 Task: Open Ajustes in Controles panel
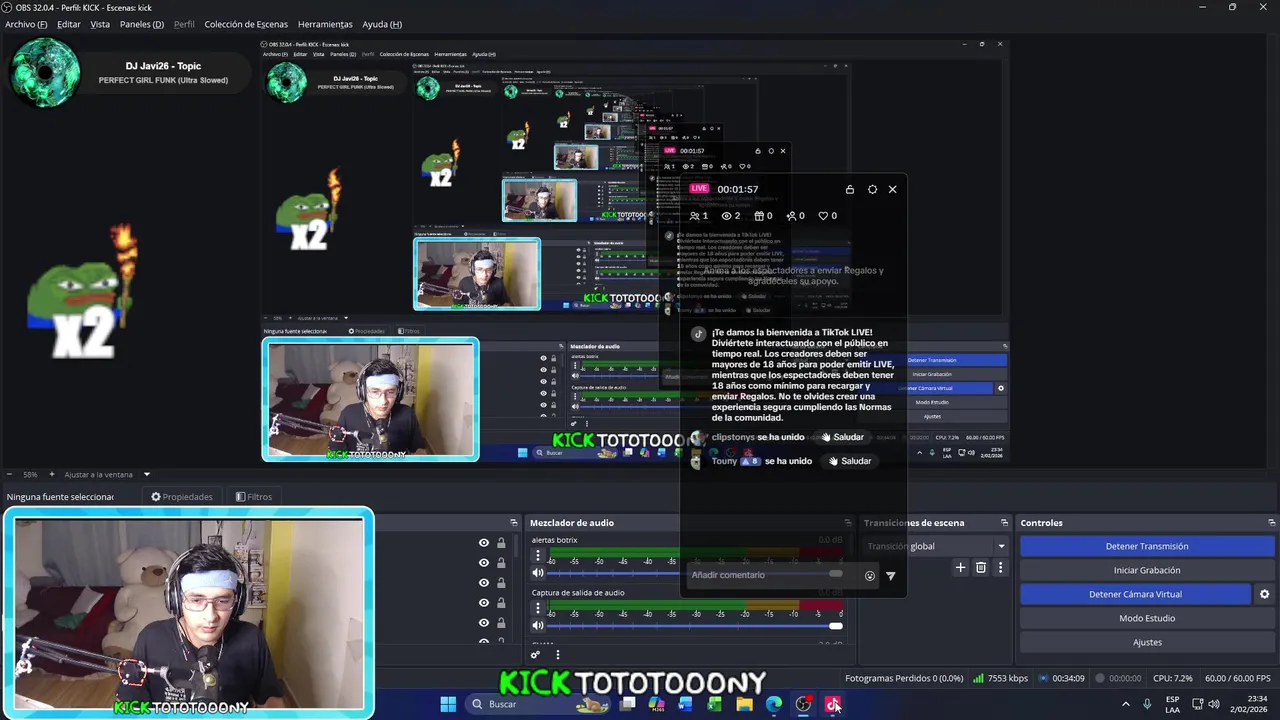tap(1147, 642)
